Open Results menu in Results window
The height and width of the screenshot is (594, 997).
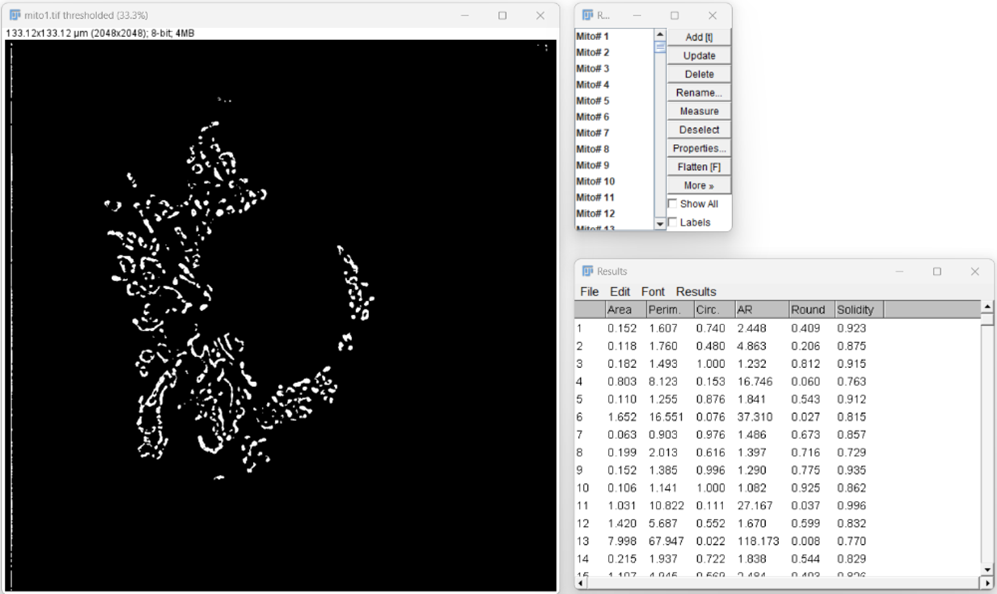click(696, 291)
